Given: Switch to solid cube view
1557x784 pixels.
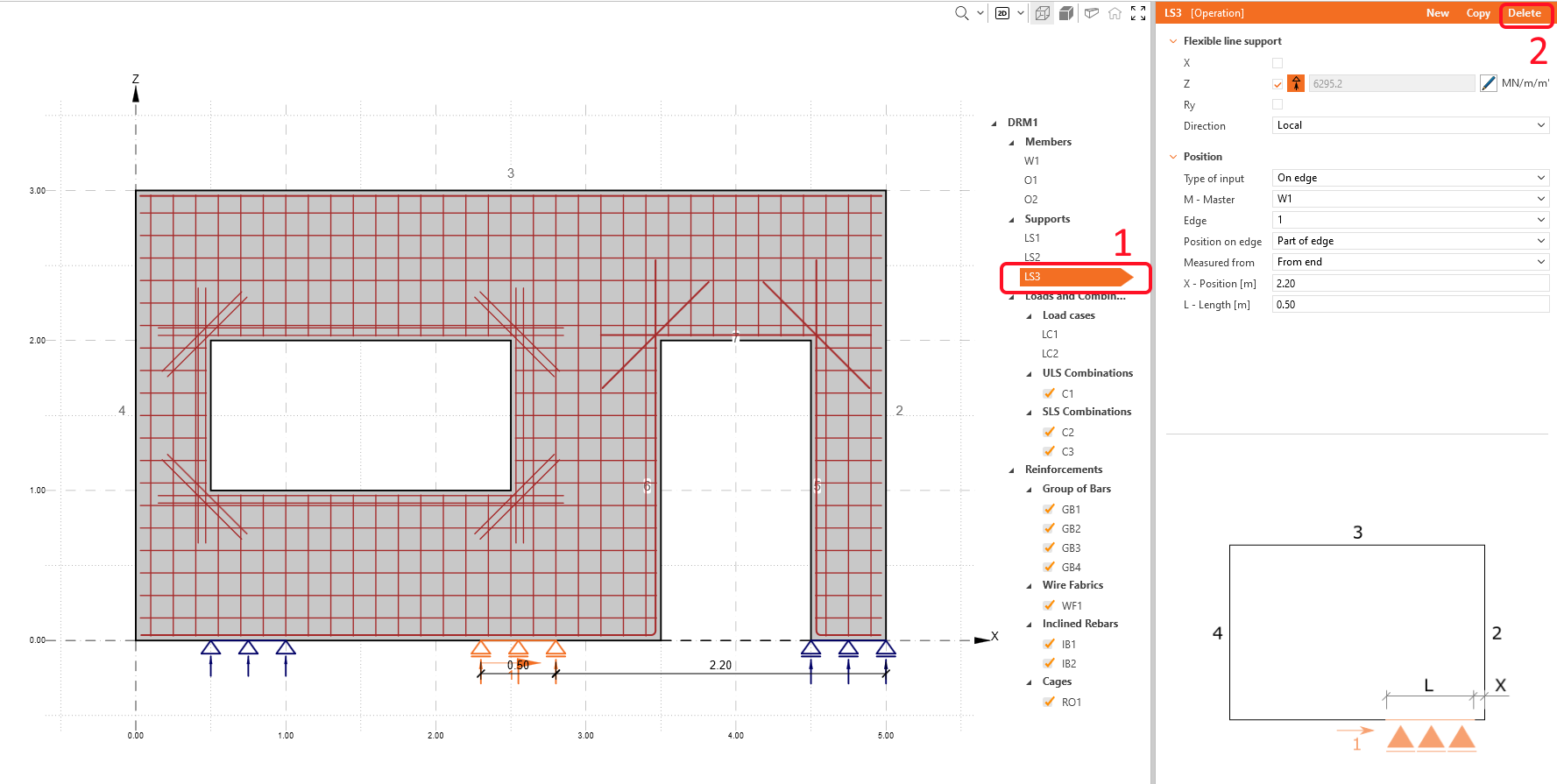Looking at the screenshot, I should coord(1066,13).
